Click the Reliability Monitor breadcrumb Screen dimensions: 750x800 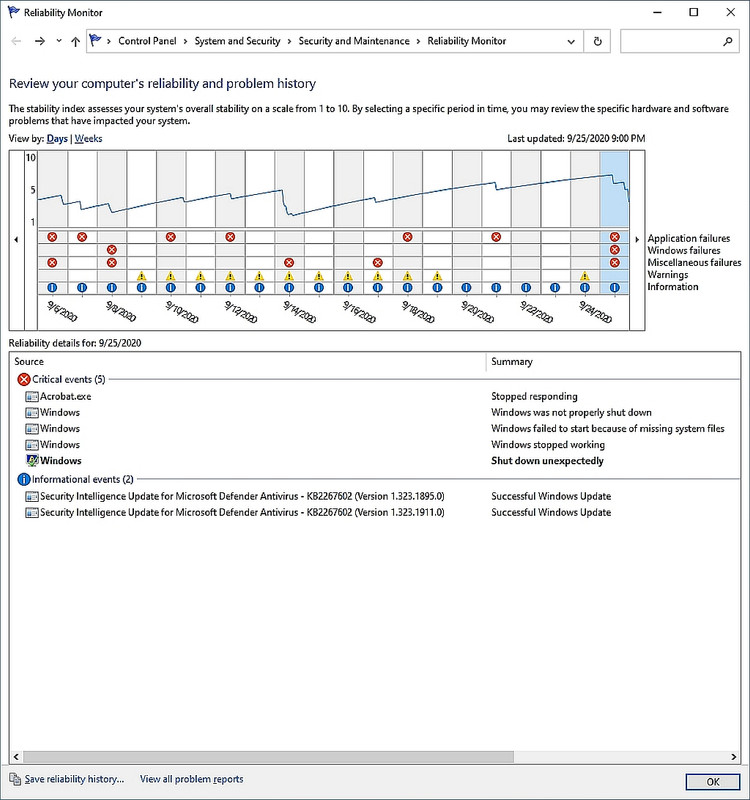pyautogui.click(x=466, y=41)
